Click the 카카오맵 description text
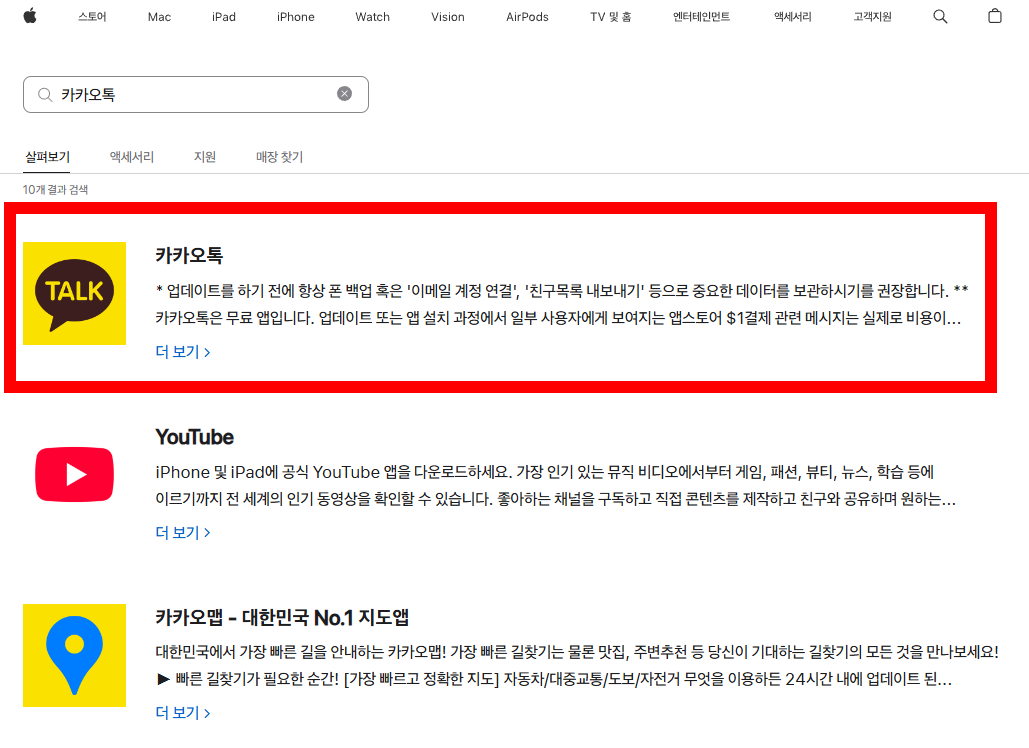This screenshot has width=1029, height=748. [x=577, y=665]
